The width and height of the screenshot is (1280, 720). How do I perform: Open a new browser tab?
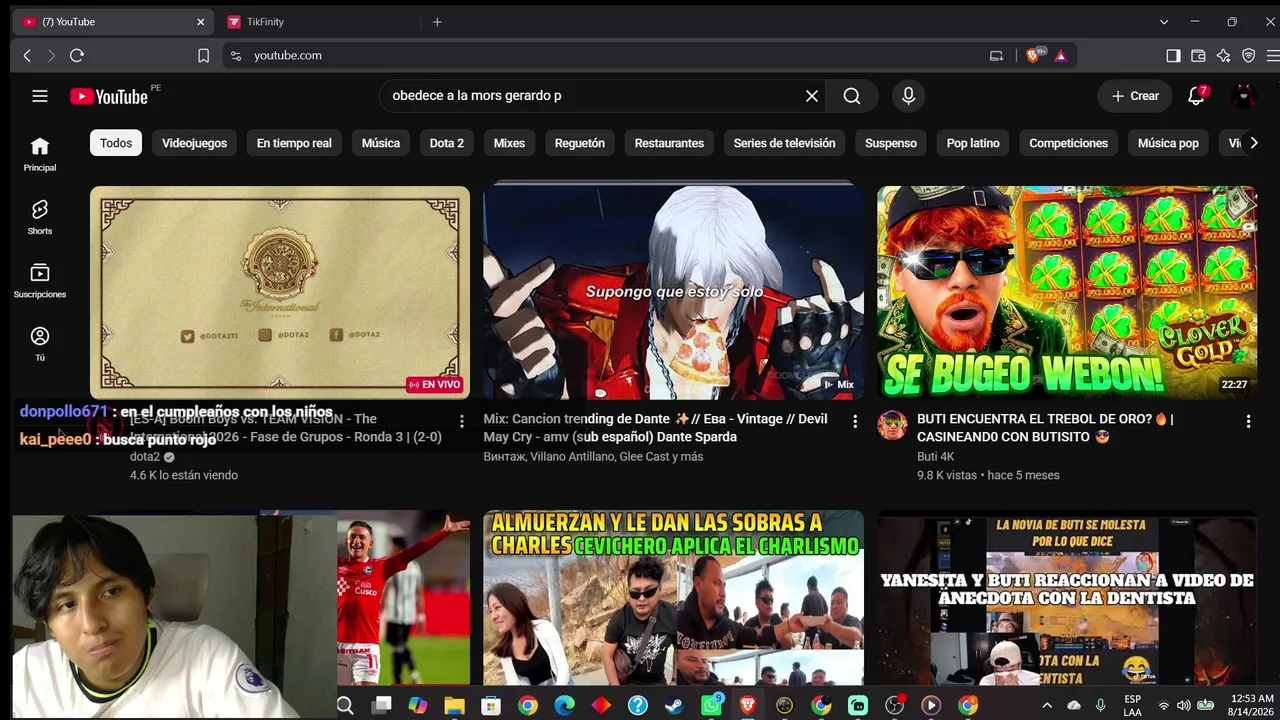437,22
